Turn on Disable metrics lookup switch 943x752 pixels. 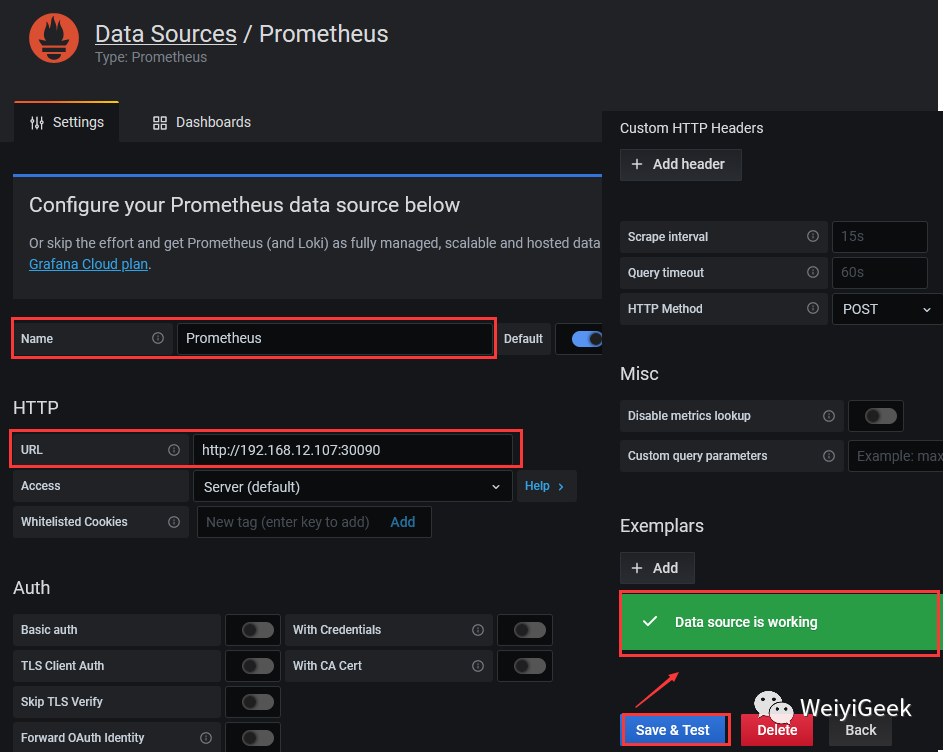[880, 416]
